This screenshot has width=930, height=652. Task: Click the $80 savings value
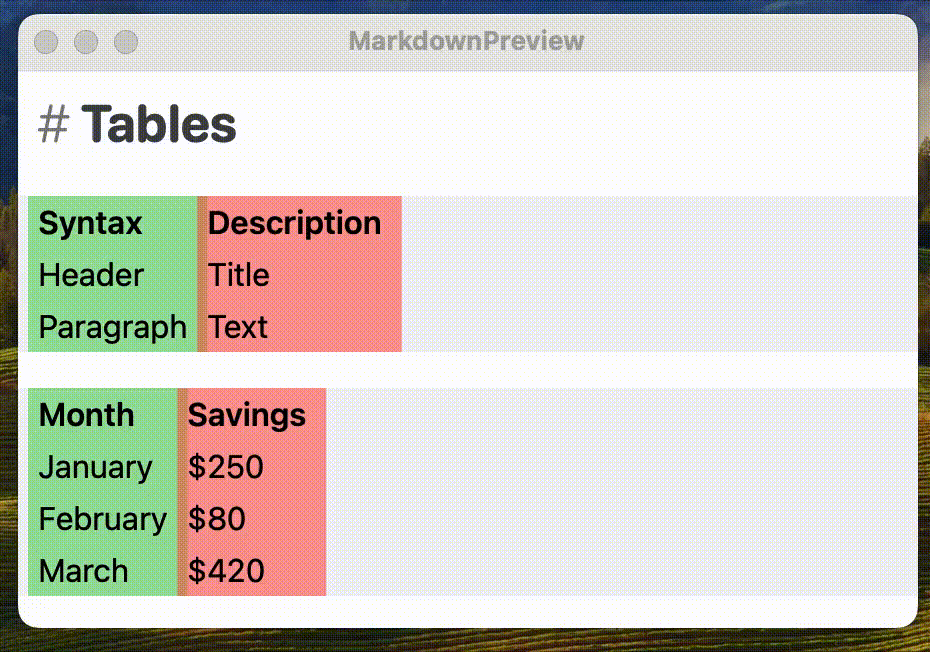tap(215, 519)
